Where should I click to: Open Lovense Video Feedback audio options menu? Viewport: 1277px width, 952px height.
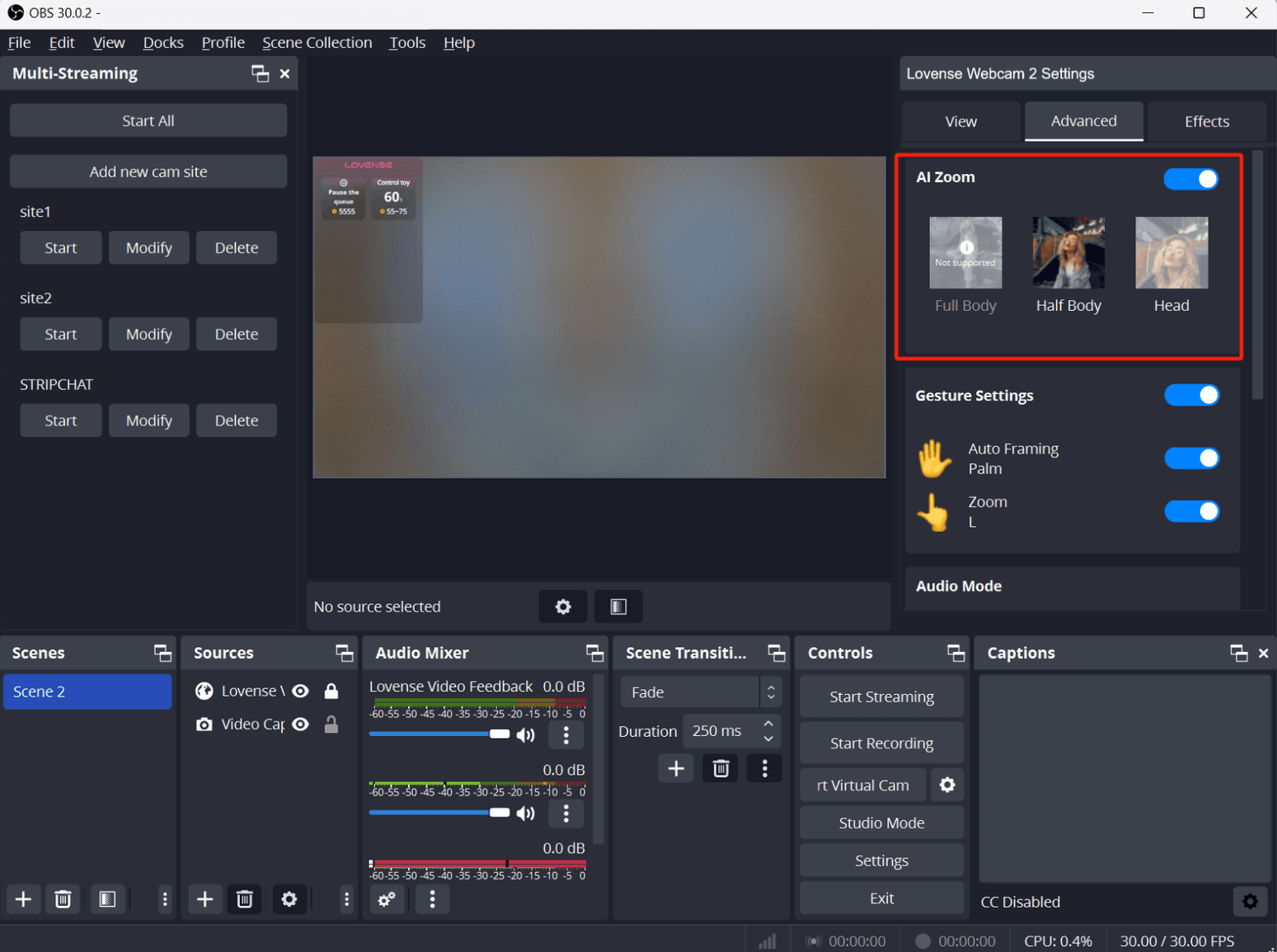click(x=566, y=734)
